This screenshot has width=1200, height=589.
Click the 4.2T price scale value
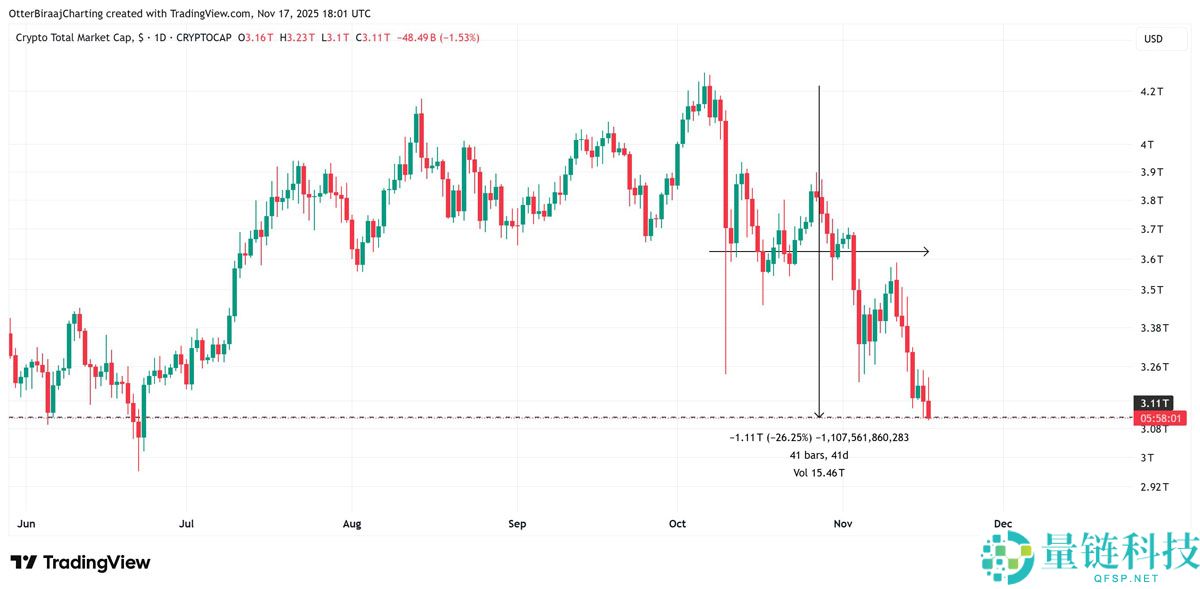1150,90
